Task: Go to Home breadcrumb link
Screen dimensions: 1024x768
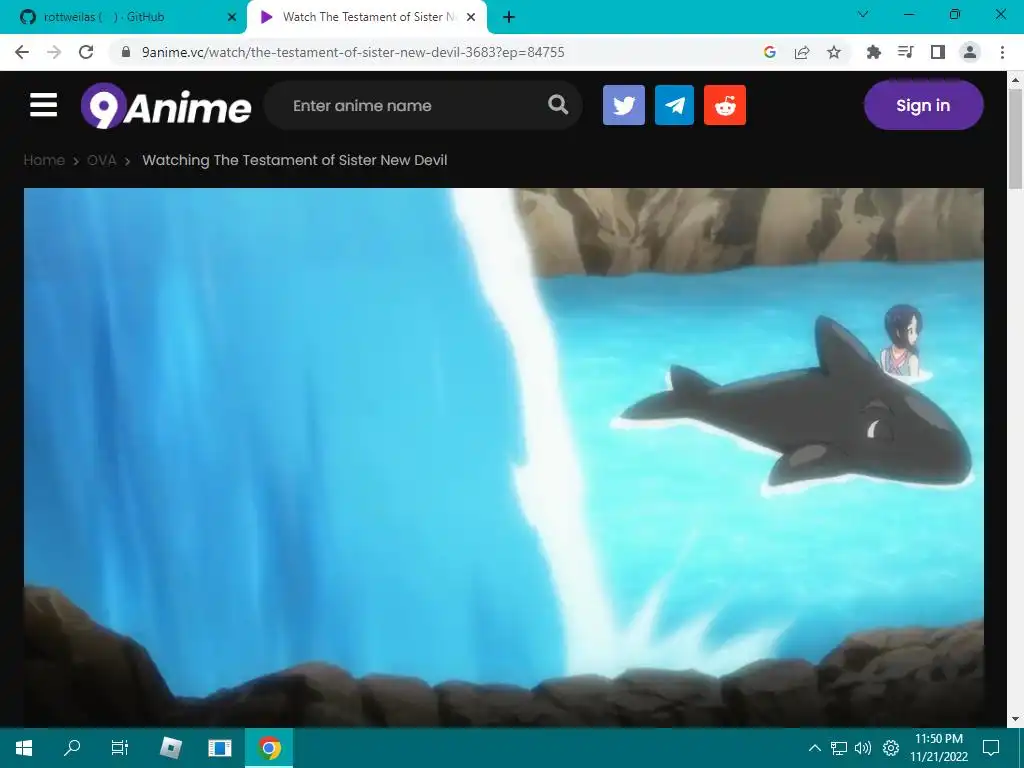Action: point(44,160)
